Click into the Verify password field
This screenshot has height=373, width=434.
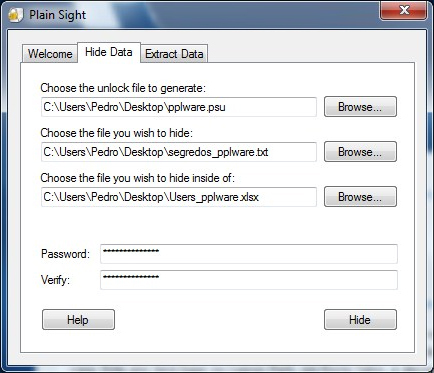(x=249, y=280)
